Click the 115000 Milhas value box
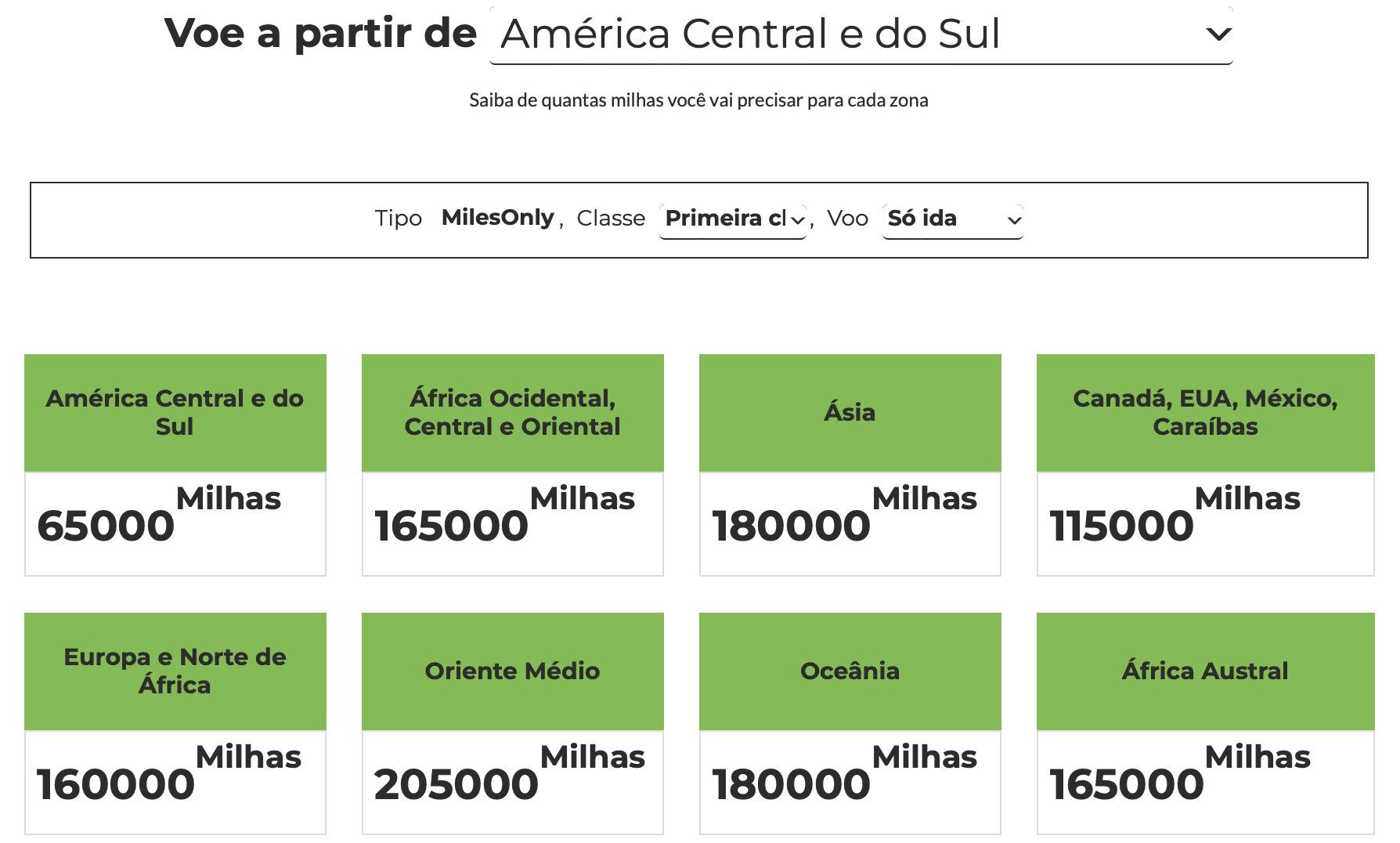The height and width of the screenshot is (843, 1400). tap(1206, 524)
